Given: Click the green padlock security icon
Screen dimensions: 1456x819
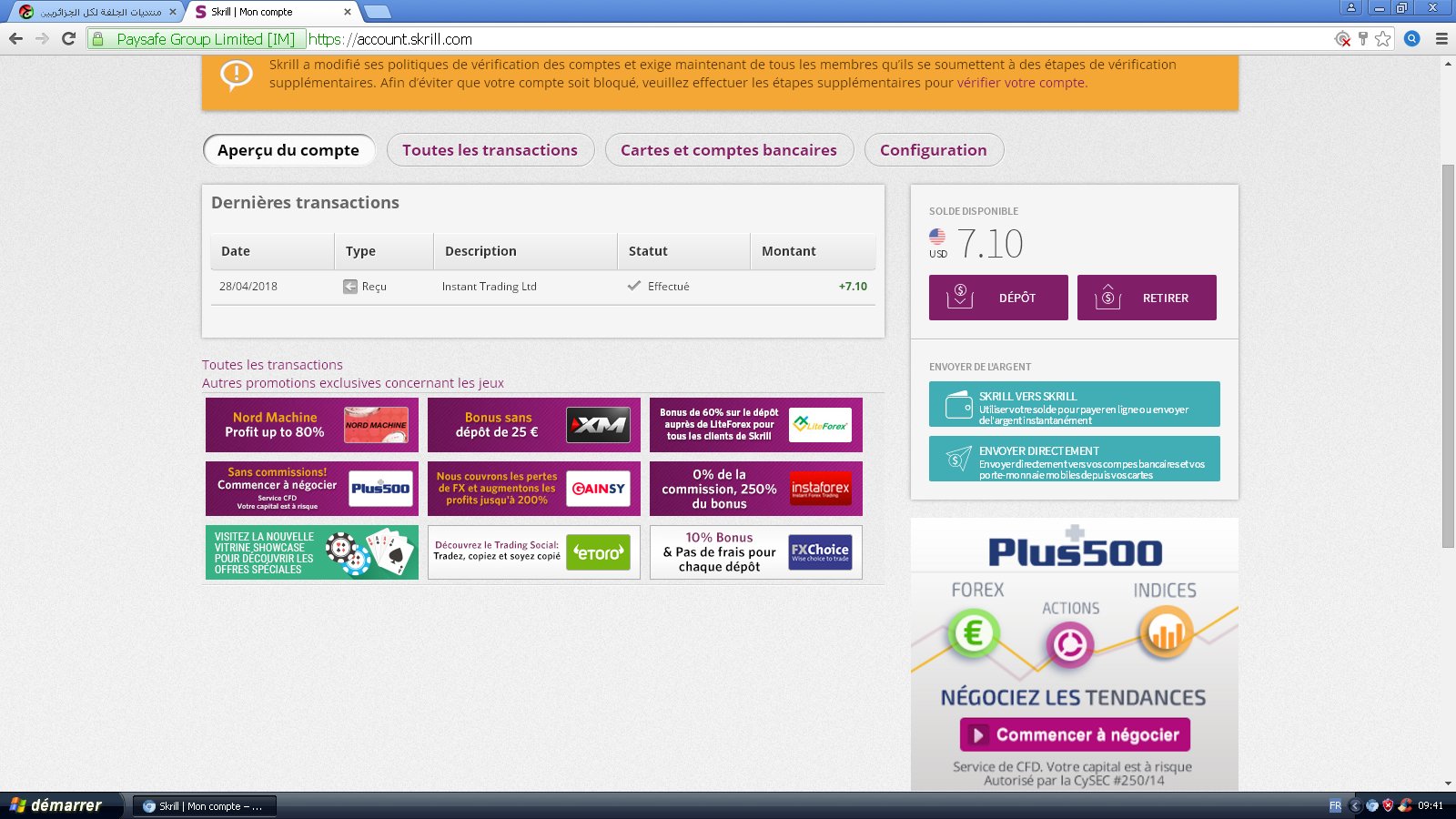Looking at the screenshot, I should 98,39.
